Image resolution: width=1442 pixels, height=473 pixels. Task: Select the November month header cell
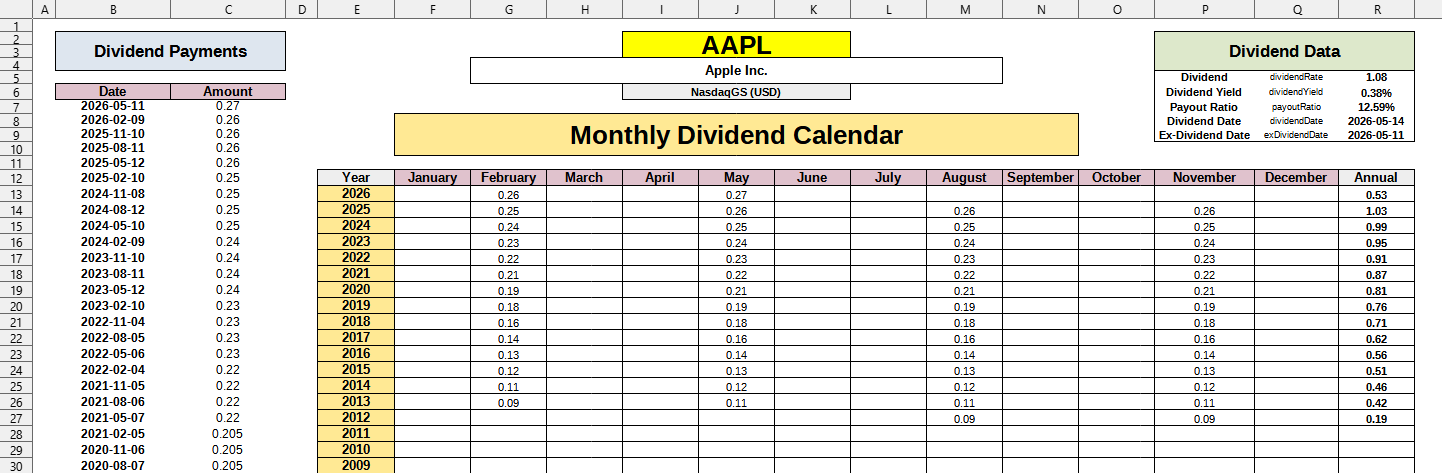(x=1204, y=178)
